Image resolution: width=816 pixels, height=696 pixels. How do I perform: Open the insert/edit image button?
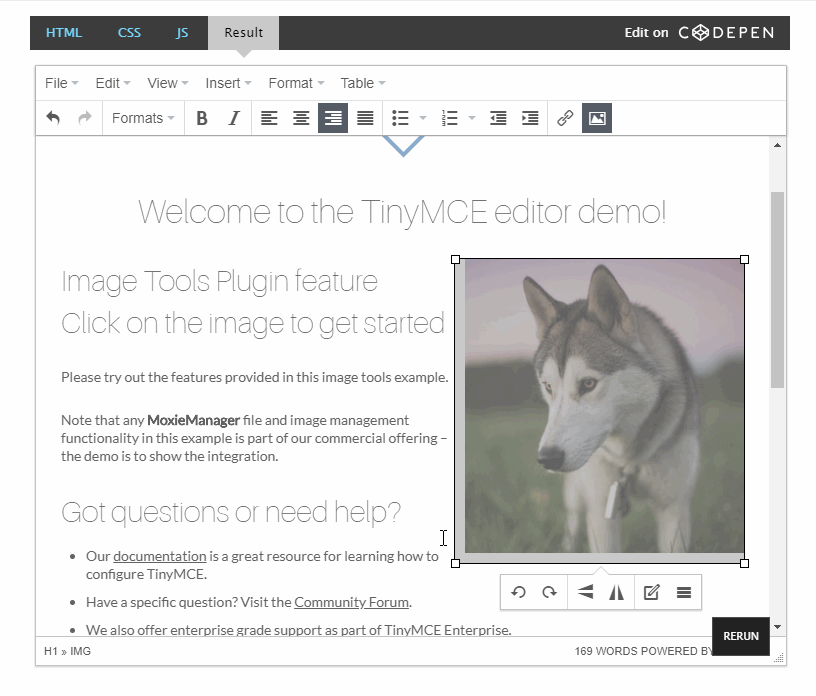[x=597, y=118]
